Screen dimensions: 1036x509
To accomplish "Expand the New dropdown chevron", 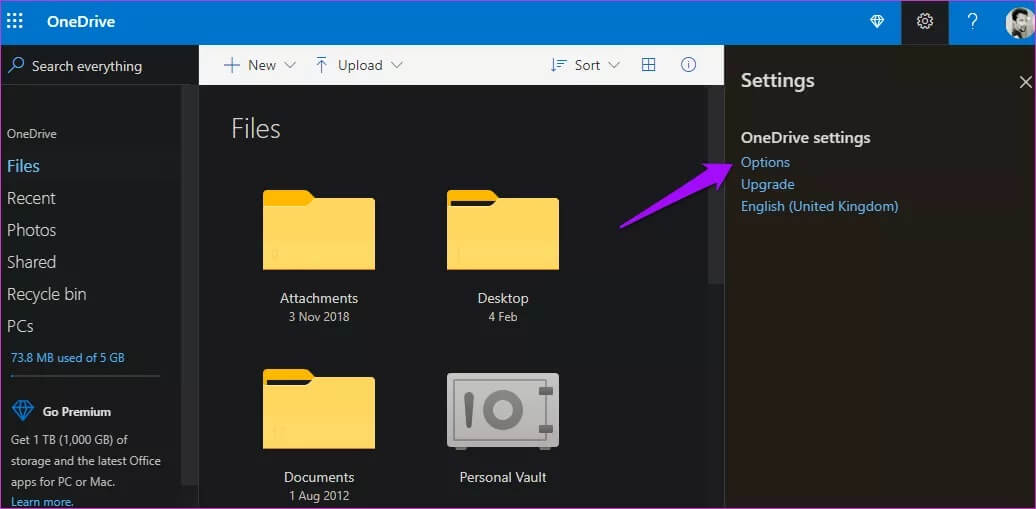I will (x=289, y=65).
